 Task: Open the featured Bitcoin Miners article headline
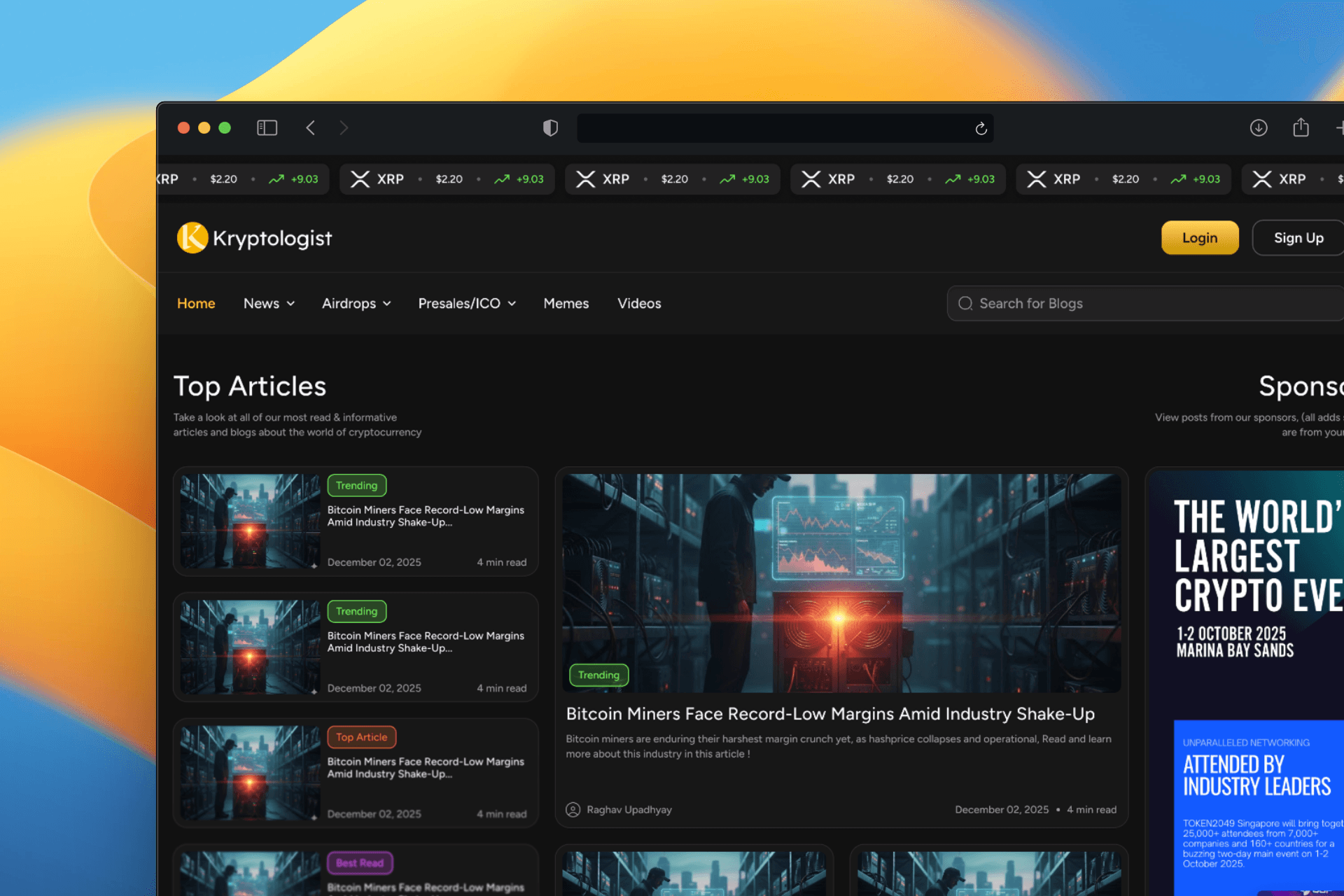pos(829,713)
